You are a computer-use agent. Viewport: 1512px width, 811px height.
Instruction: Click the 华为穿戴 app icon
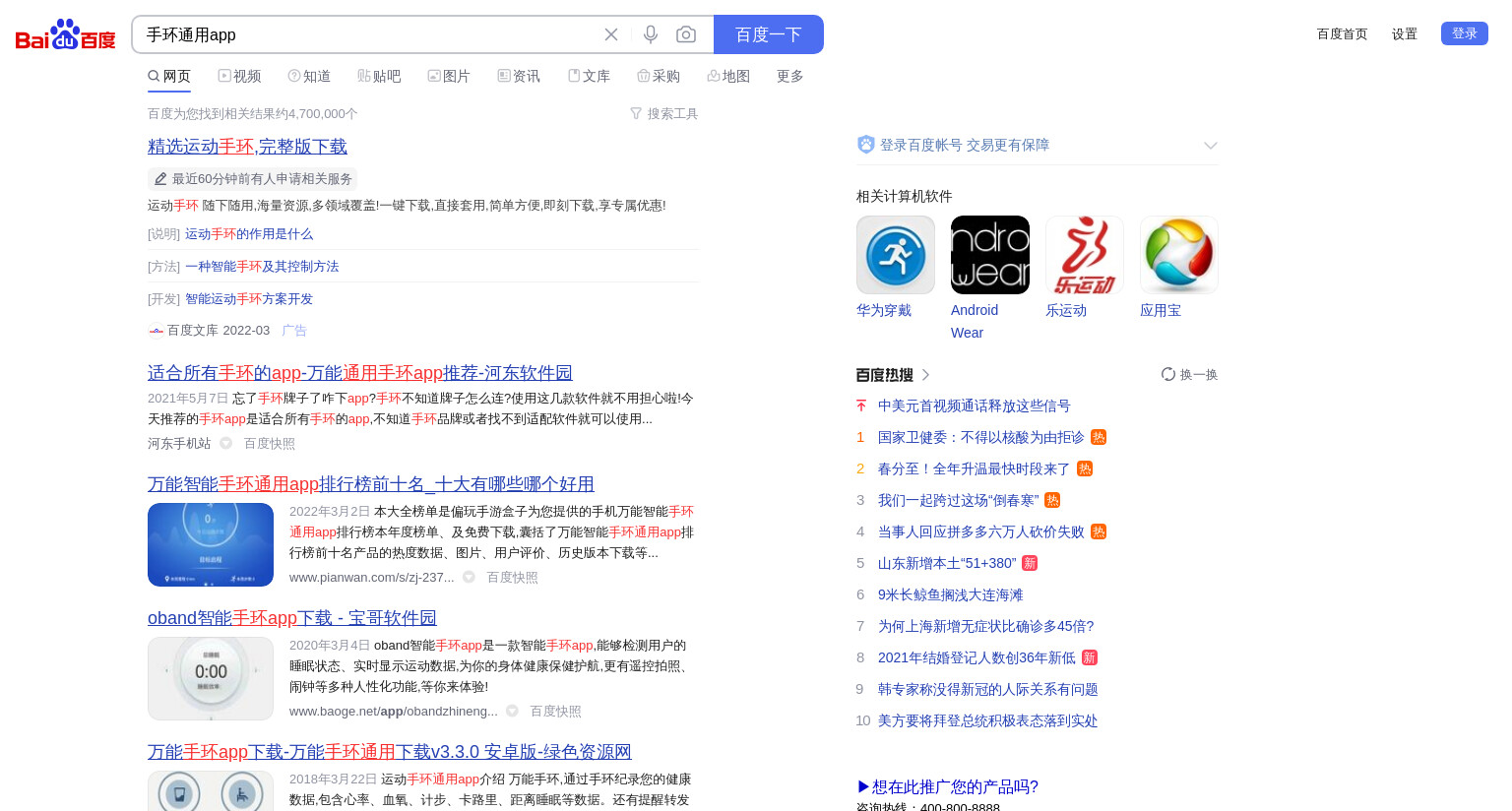896,255
